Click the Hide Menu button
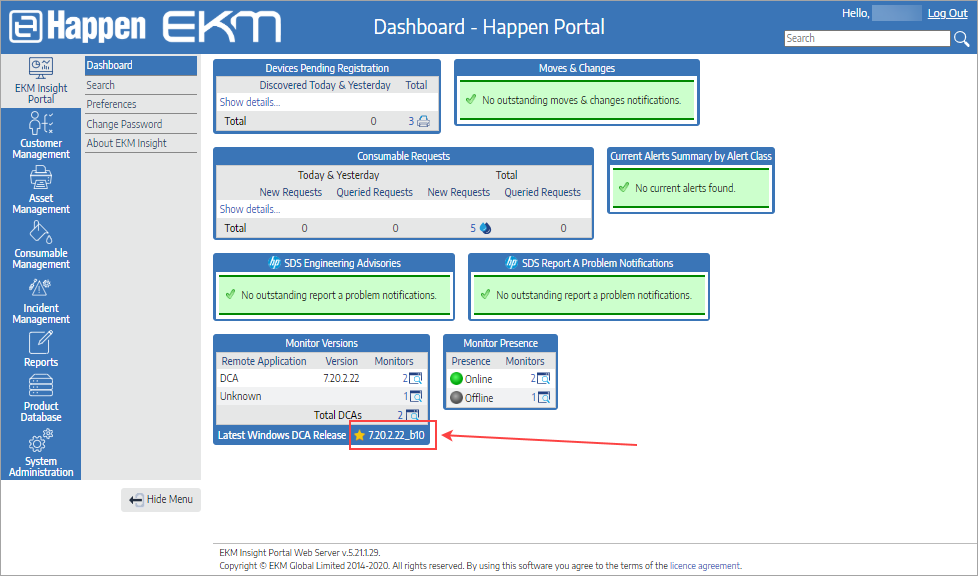The width and height of the screenshot is (978, 576). (x=161, y=500)
